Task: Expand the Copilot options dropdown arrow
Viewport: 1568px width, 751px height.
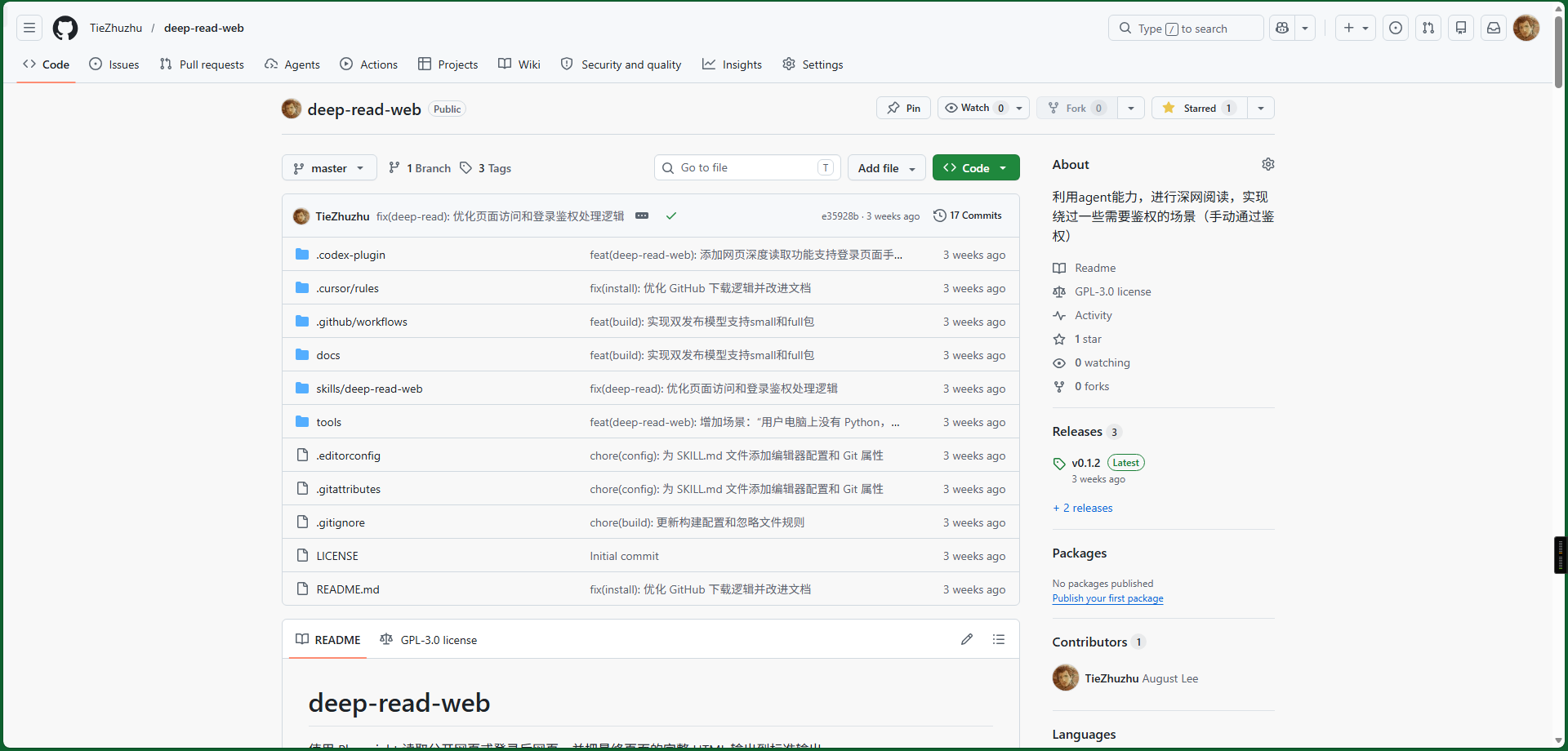Action: tap(1305, 28)
